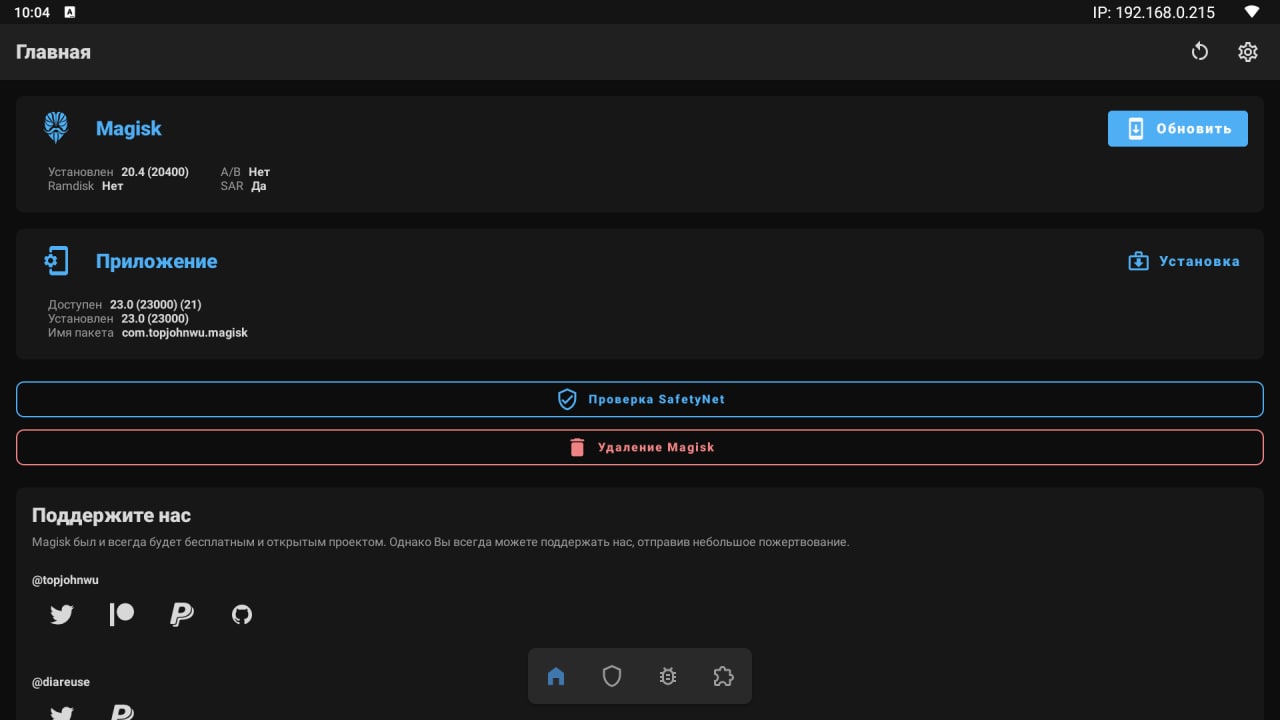Switch to the Home tab in bottom navigation
This screenshot has width=1280, height=720.
point(556,677)
